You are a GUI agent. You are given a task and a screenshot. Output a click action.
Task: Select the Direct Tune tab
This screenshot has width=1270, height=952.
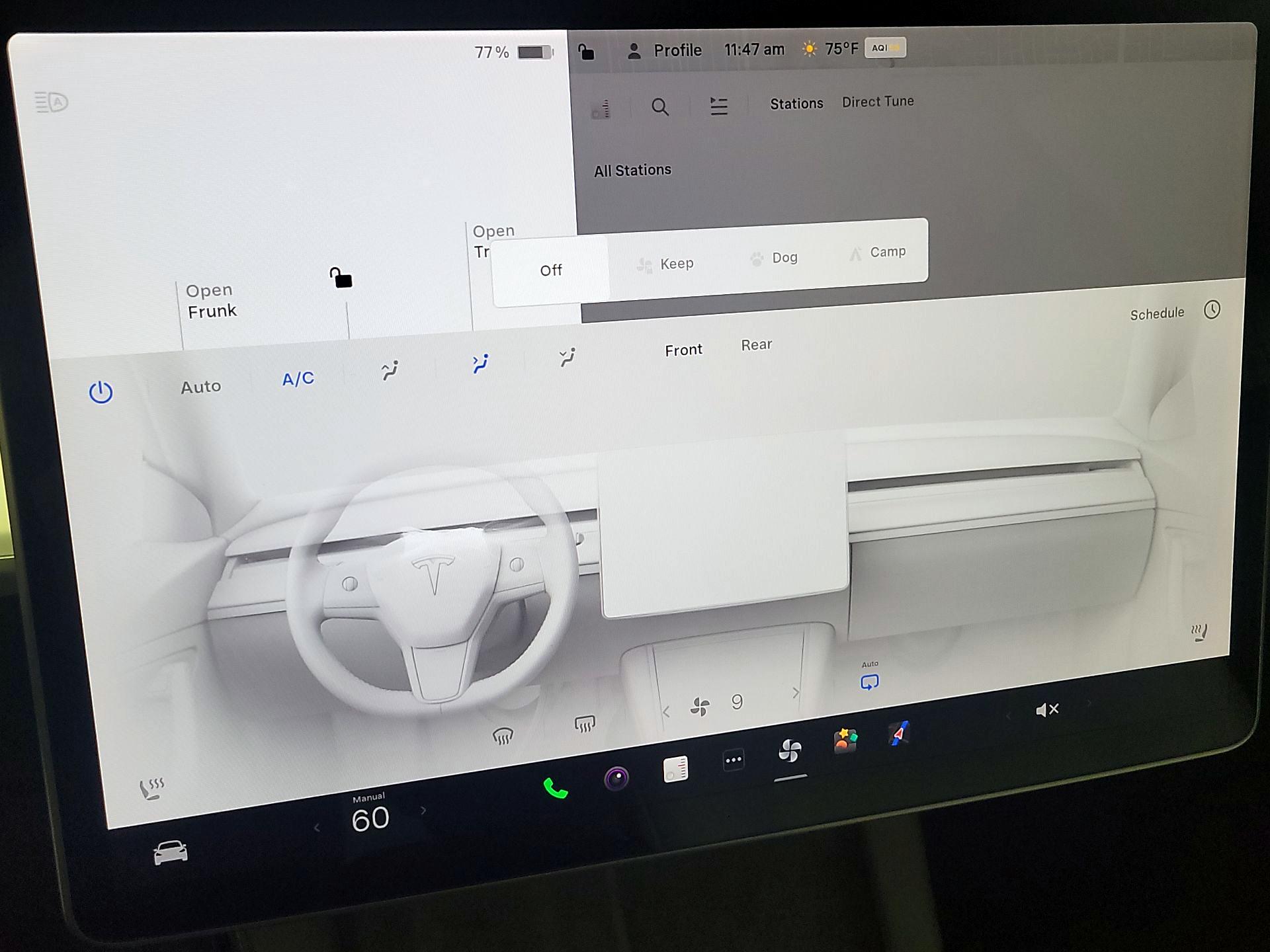[x=877, y=102]
